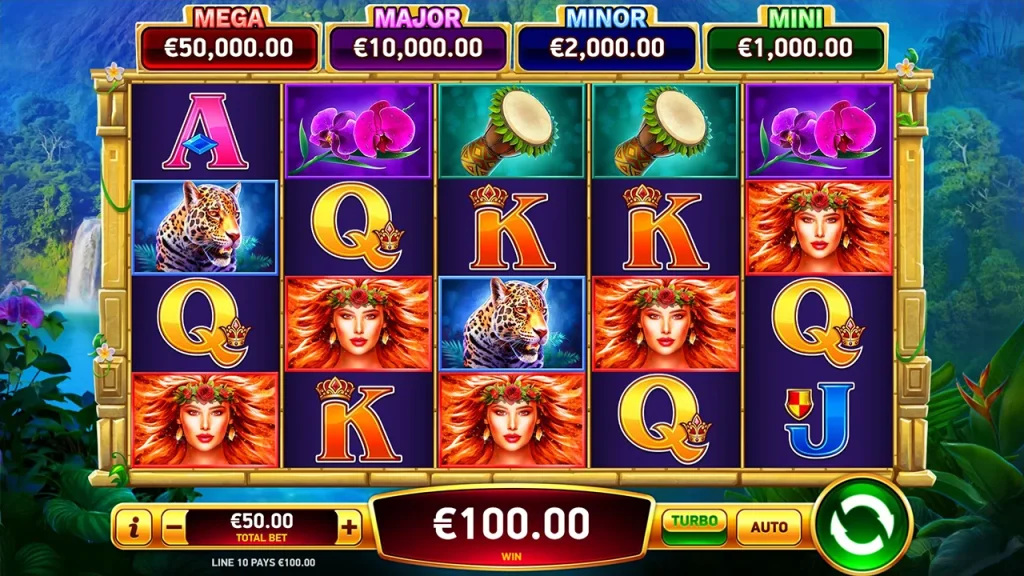Click the orchid symbol on fifth reel
The image size is (1024, 576).
pos(819,131)
